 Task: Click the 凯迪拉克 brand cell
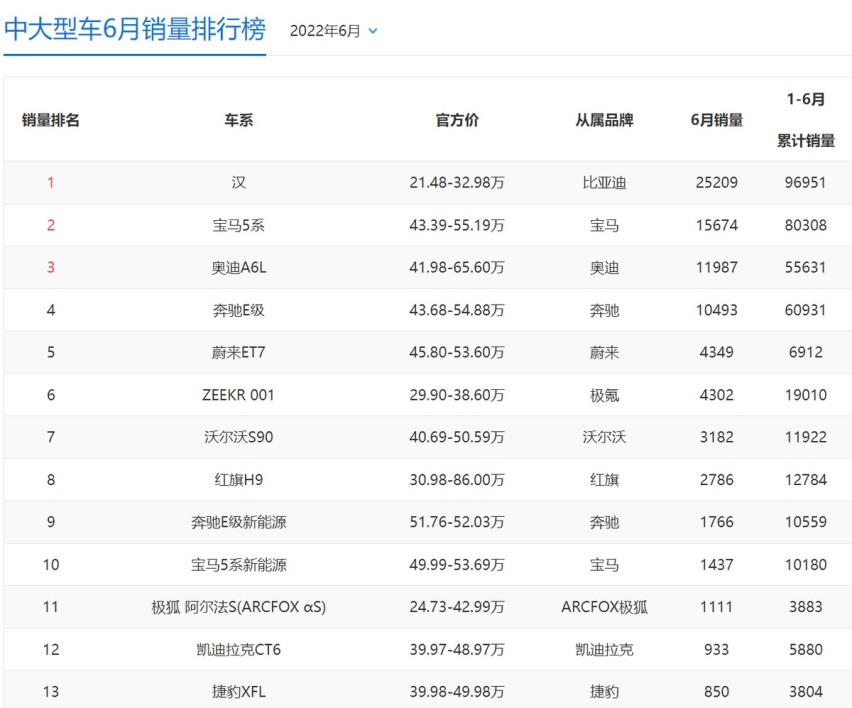pos(604,649)
